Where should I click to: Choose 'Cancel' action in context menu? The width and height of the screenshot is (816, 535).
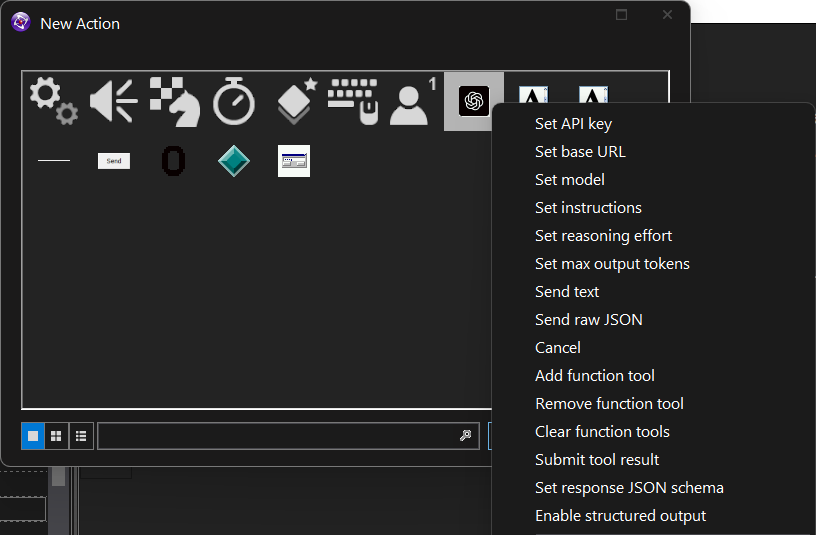[557, 348]
